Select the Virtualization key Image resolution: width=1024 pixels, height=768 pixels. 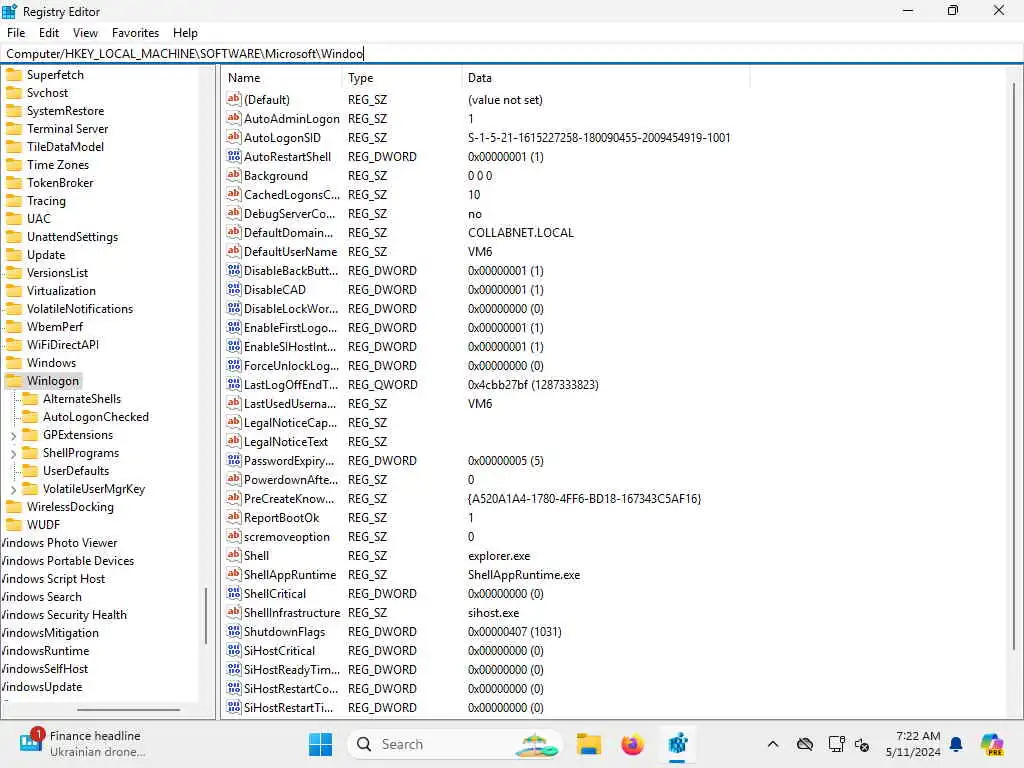pyautogui.click(x=61, y=291)
